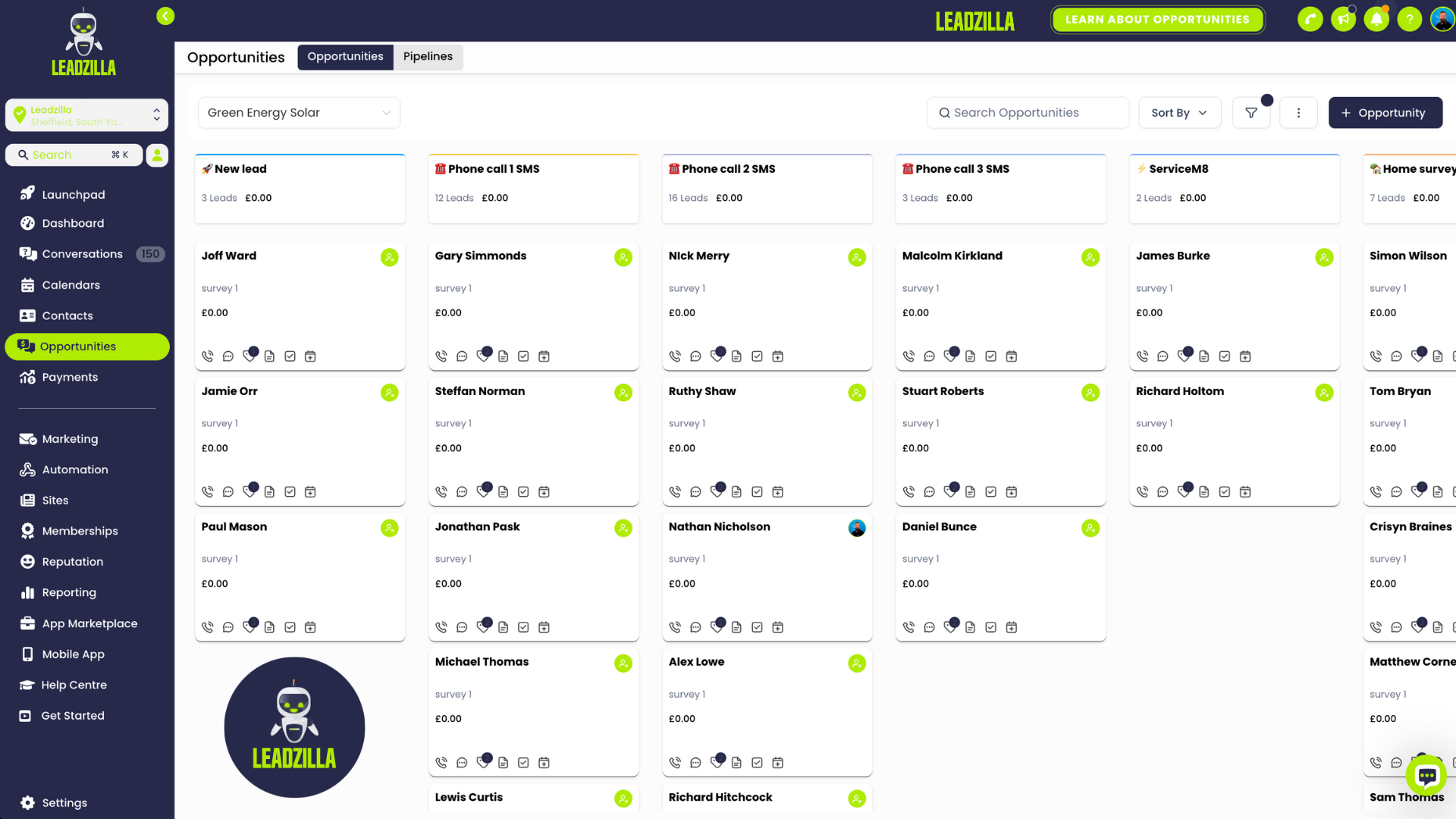
Task: Toggle the filter icon next to Sort By
Action: [1251, 112]
